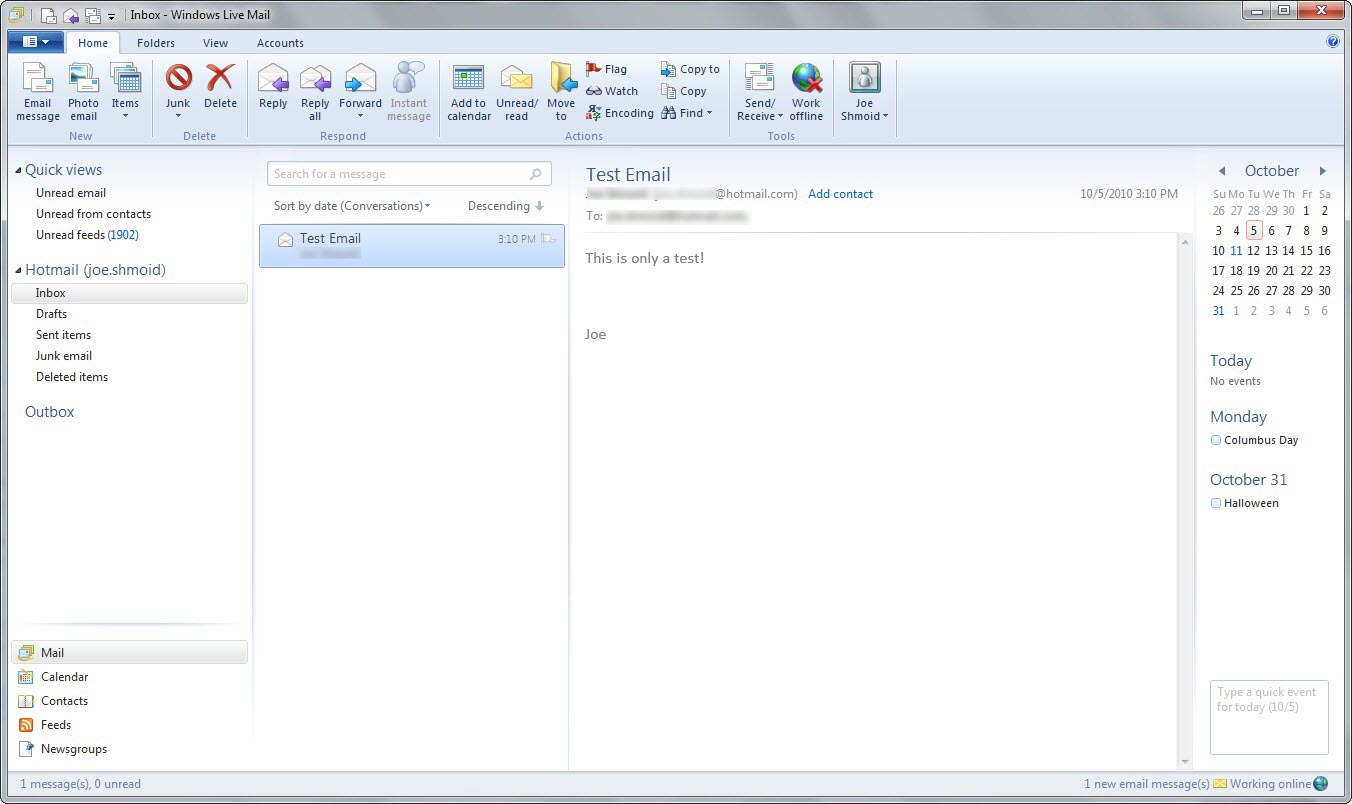Compose a Photo email

(83, 90)
